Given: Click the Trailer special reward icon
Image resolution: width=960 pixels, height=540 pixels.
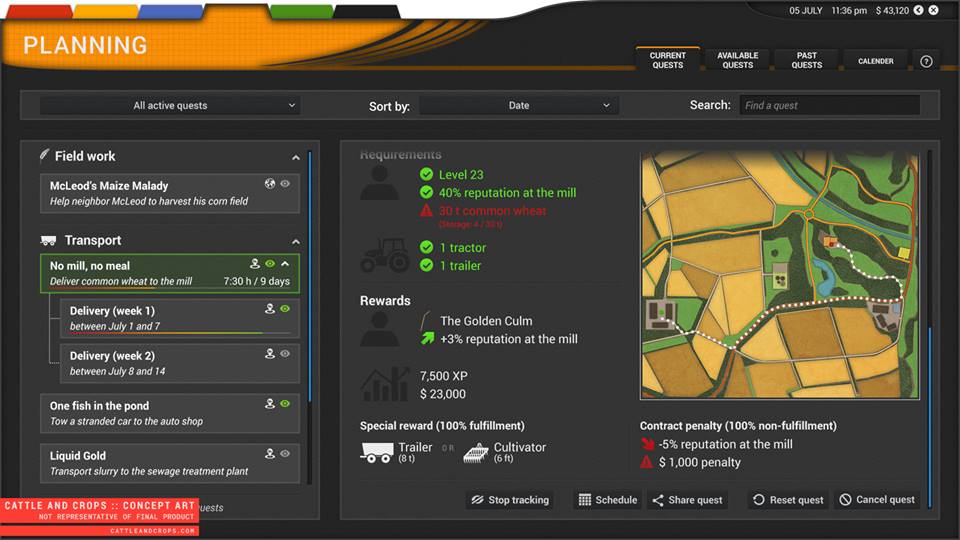Looking at the screenshot, I should tap(376, 452).
